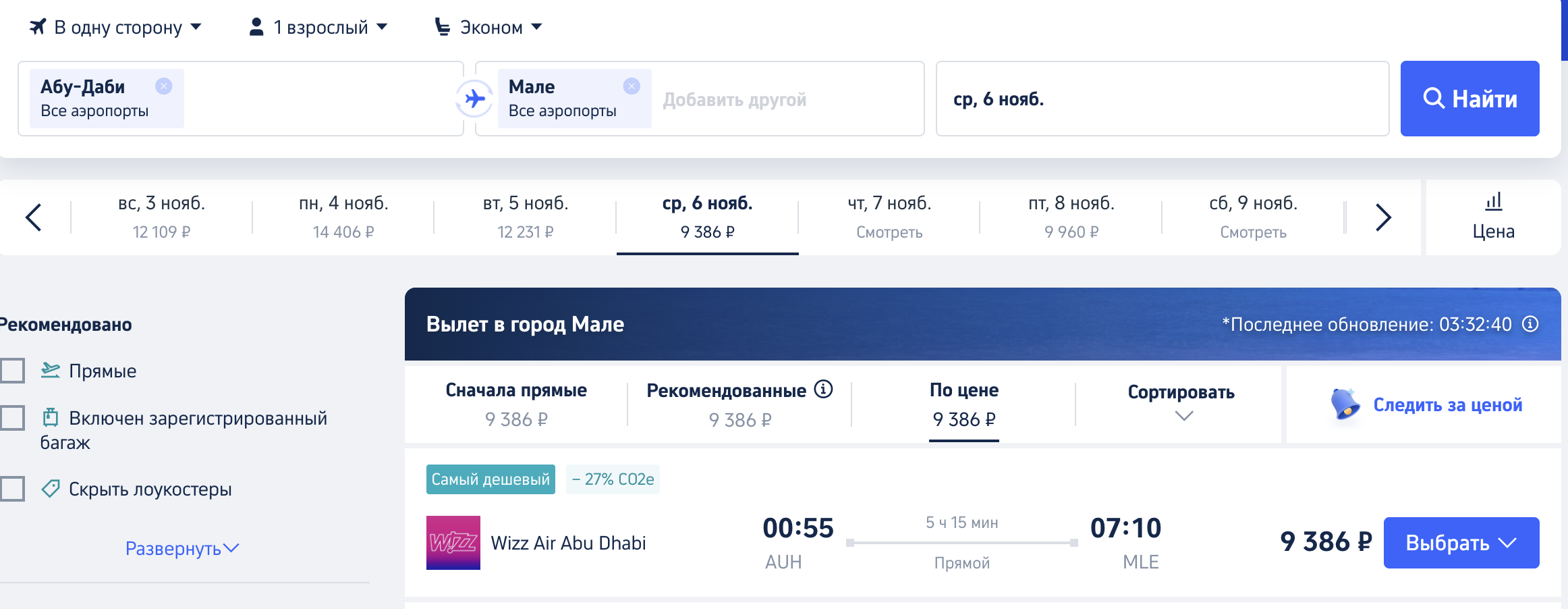Enable the Прямые flights checkbox
The height and width of the screenshot is (609, 1568).
point(12,371)
